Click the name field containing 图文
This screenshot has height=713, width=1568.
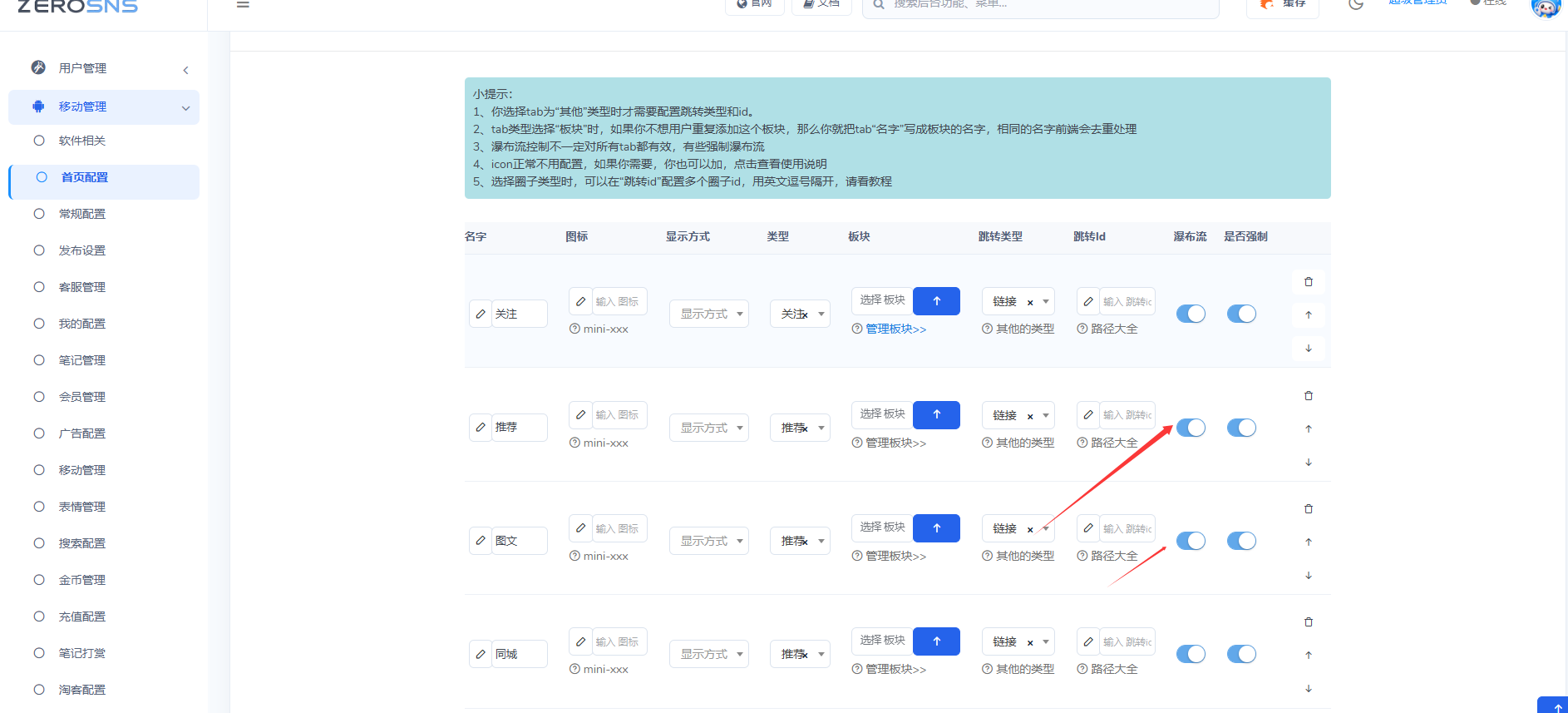tap(509, 541)
